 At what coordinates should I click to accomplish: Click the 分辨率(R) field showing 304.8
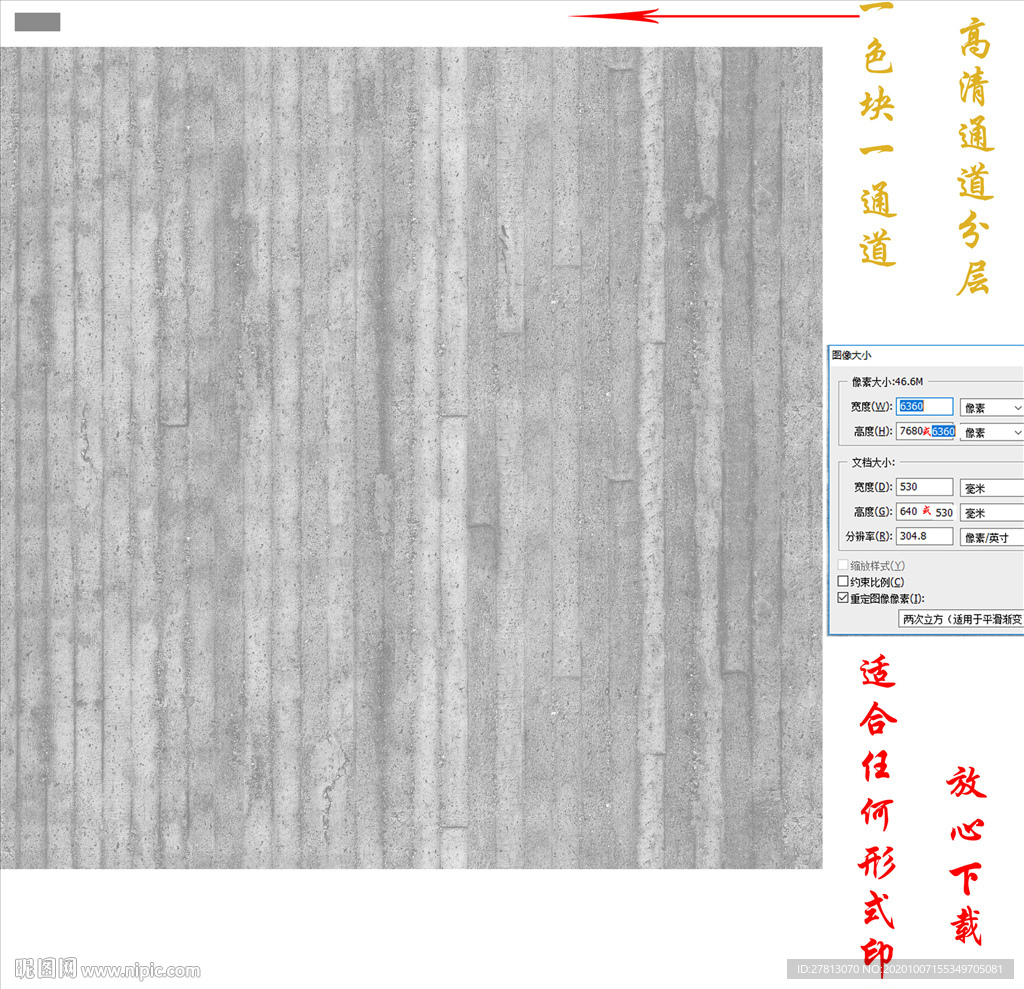click(924, 536)
